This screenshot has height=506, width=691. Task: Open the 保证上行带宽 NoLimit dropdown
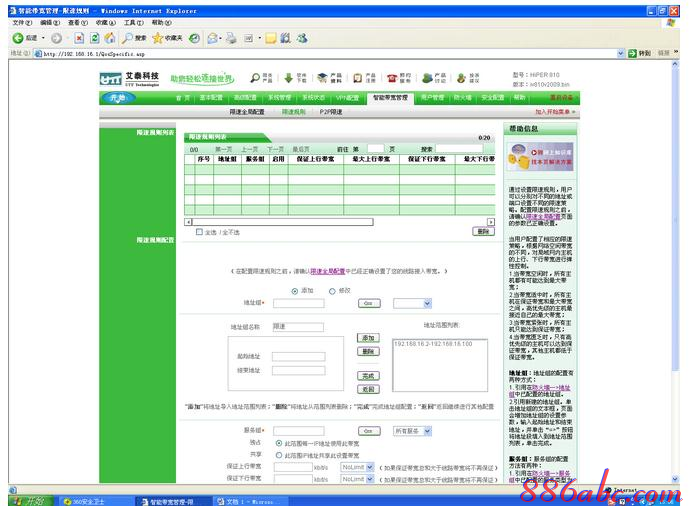tap(358, 466)
